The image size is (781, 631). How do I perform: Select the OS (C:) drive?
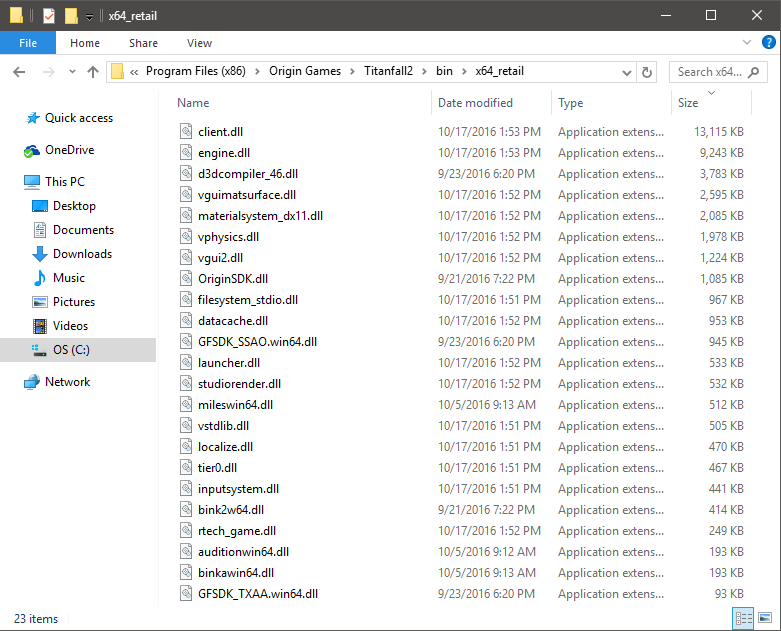point(78,350)
